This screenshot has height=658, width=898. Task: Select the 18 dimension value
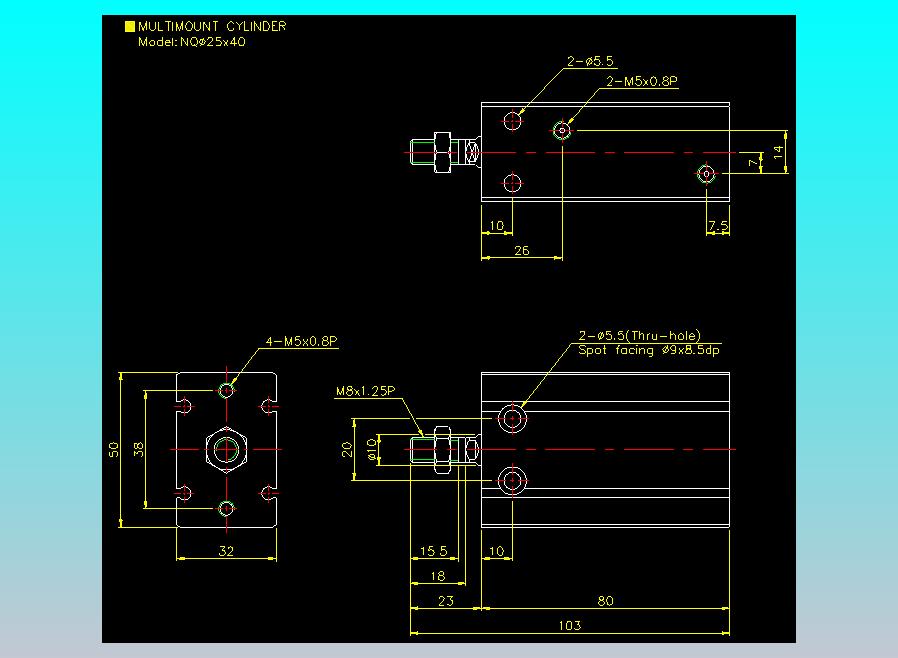click(x=438, y=576)
